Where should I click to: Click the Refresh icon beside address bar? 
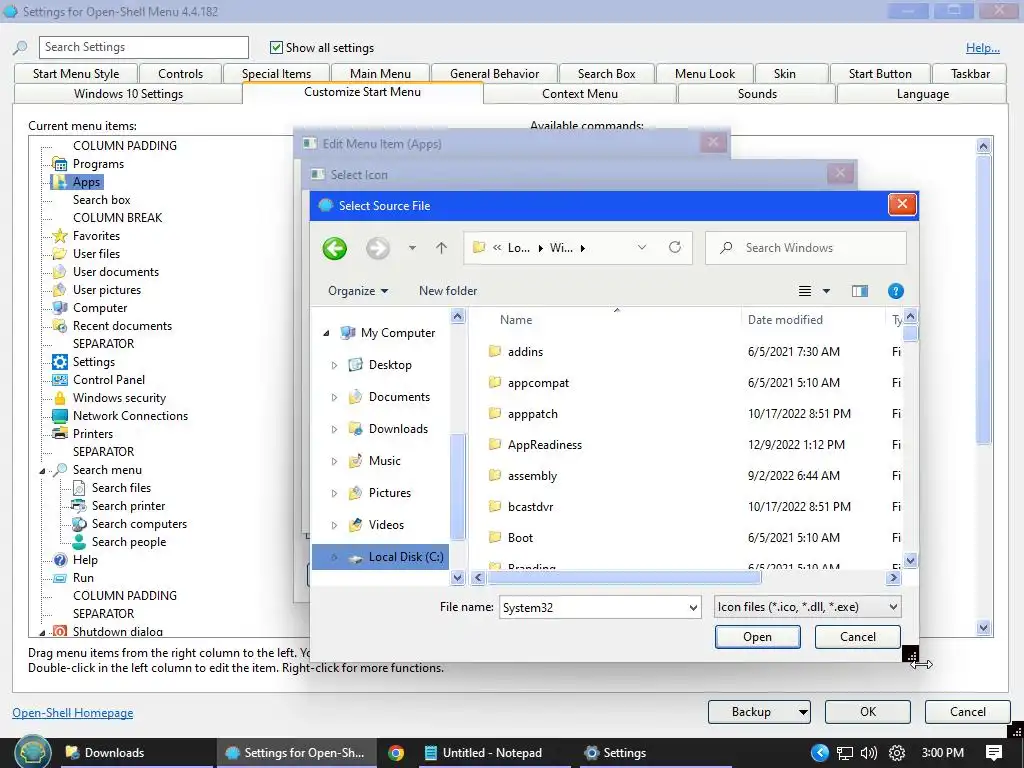(x=675, y=248)
